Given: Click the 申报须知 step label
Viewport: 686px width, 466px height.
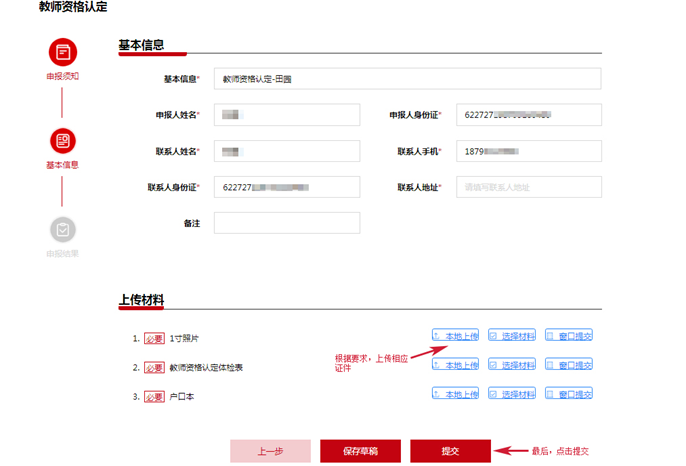Looking at the screenshot, I should (63, 76).
